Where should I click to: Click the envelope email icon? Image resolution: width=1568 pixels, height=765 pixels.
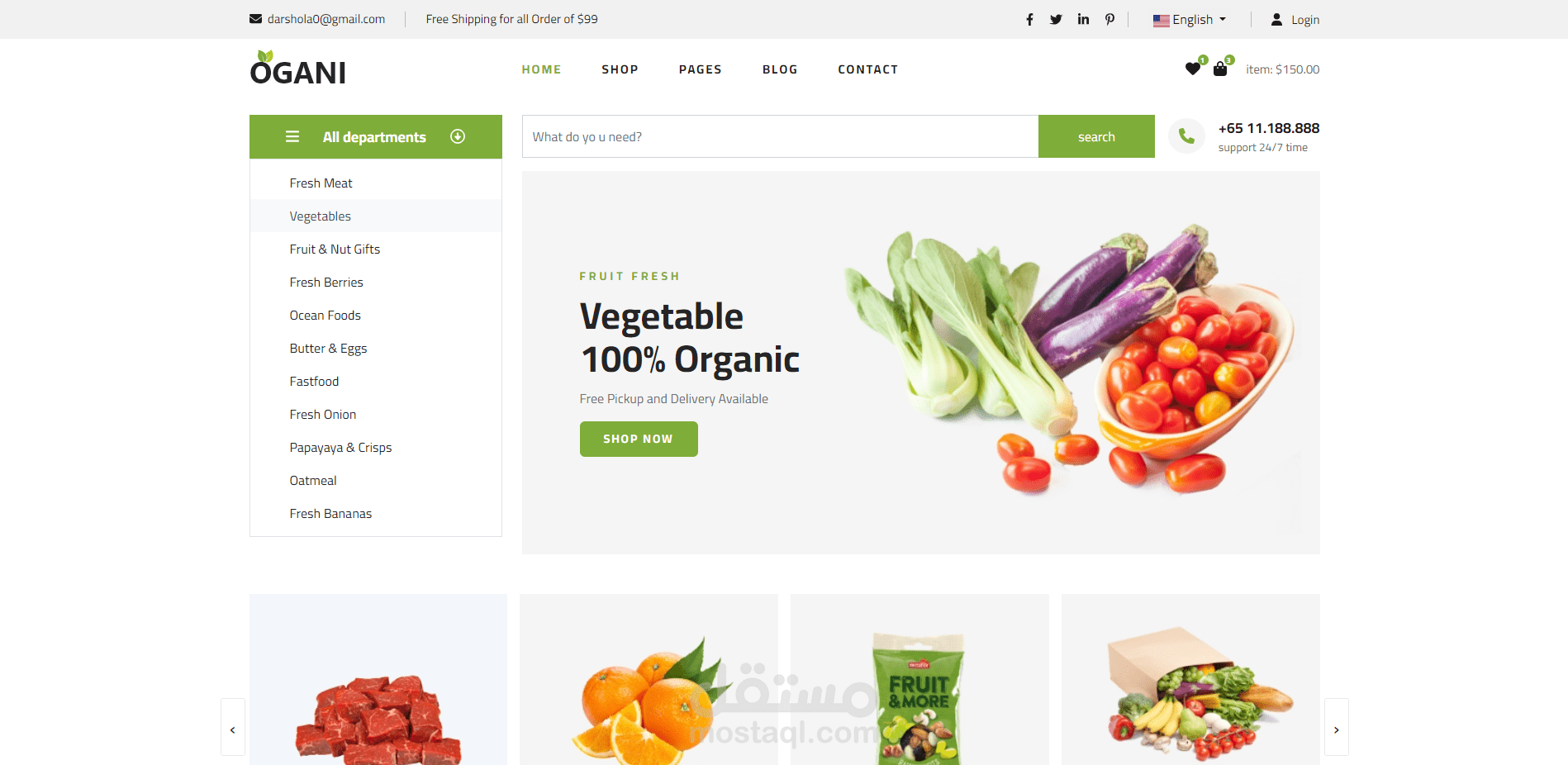coord(256,19)
